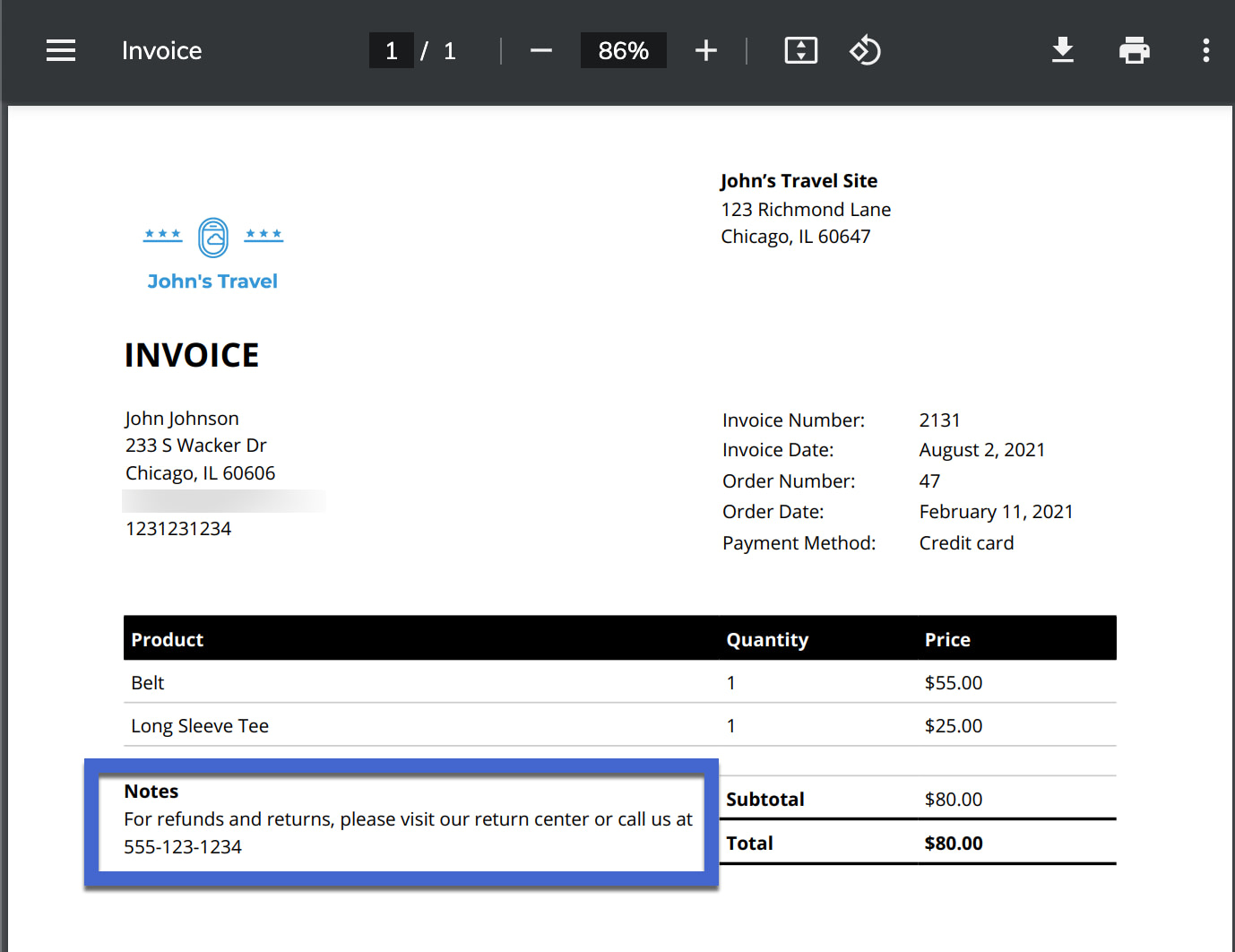Open the more options three-dot menu
The width and height of the screenshot is (1235, 952).
1205,50
